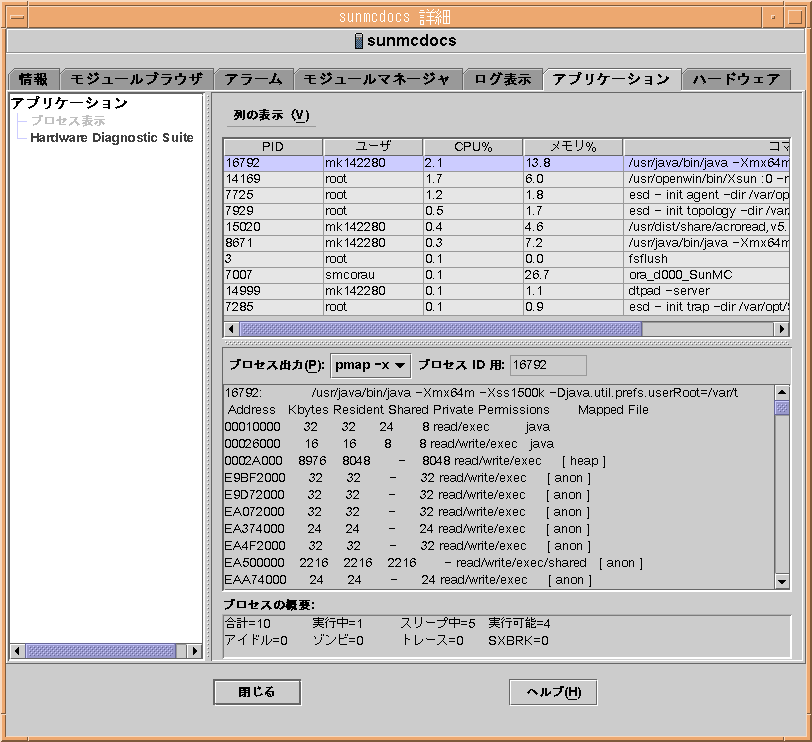Click the メモリ% column header
Image resolution: width=812 pixels, height=742 pixels.
click(x=573, y=147)
